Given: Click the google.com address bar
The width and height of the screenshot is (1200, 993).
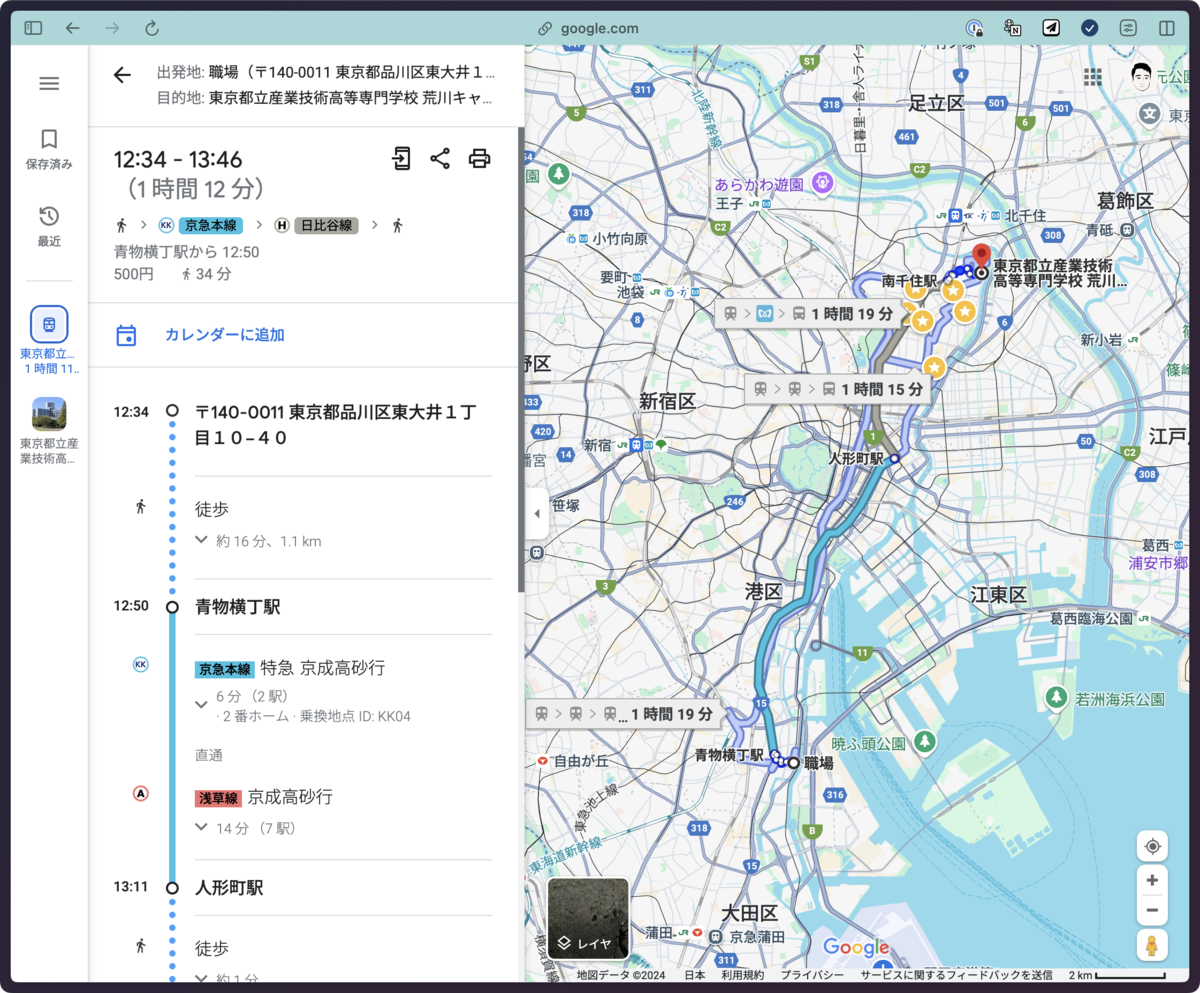Looking at the screenshot, I should pyautogui.click(x=589, y=28).
